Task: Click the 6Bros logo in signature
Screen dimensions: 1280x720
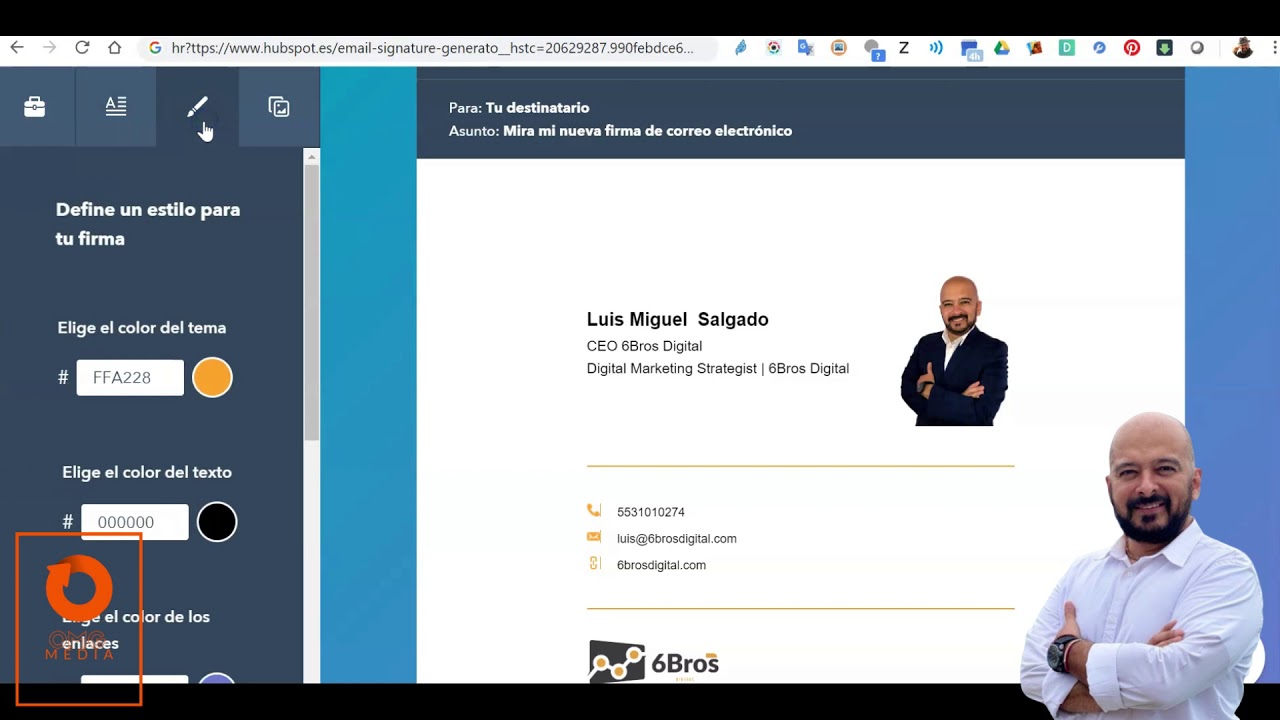Action: (x=654, y=661)
